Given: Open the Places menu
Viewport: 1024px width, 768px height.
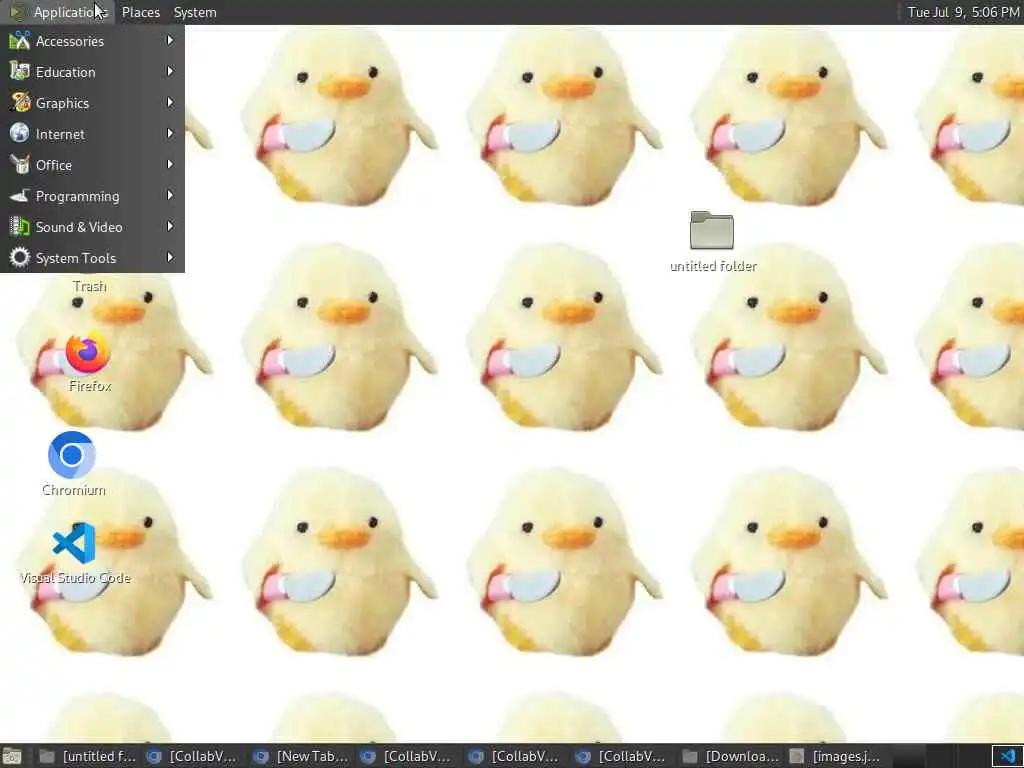Looking at the screenshot, I should pyautogui.click(x=140, y=12).
